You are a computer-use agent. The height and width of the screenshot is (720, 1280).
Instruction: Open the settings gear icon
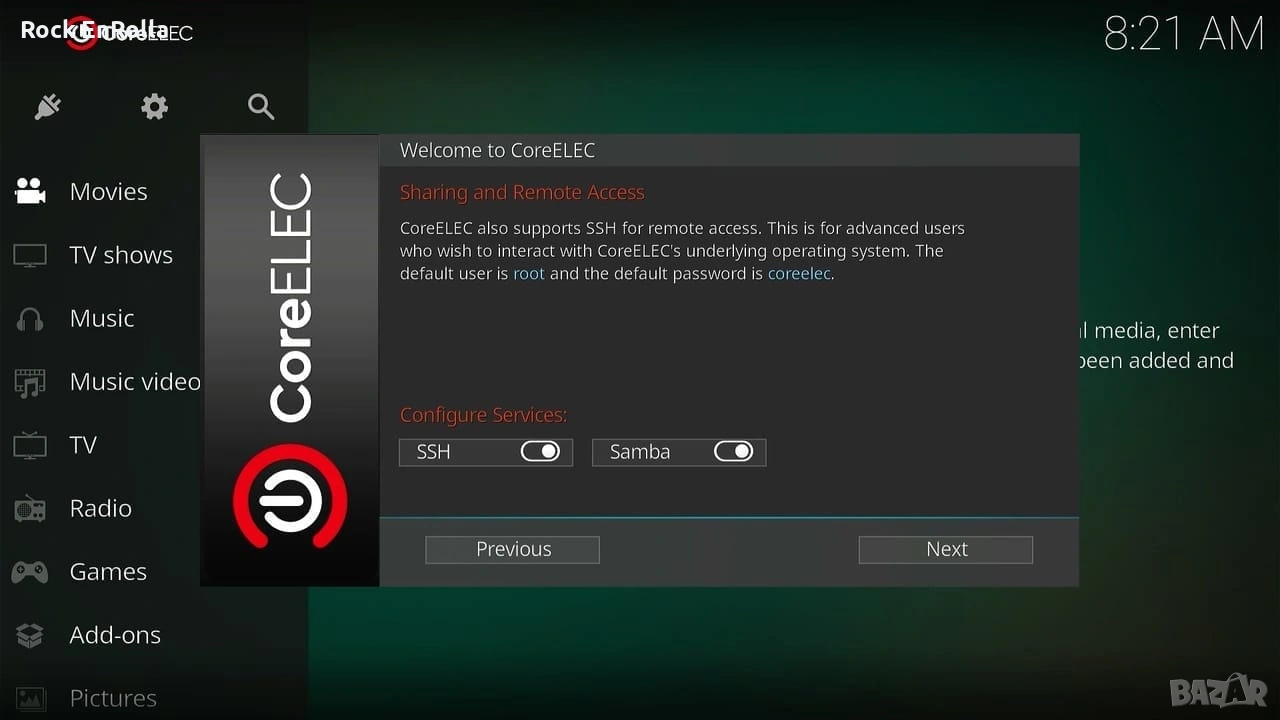coord(154,107)
